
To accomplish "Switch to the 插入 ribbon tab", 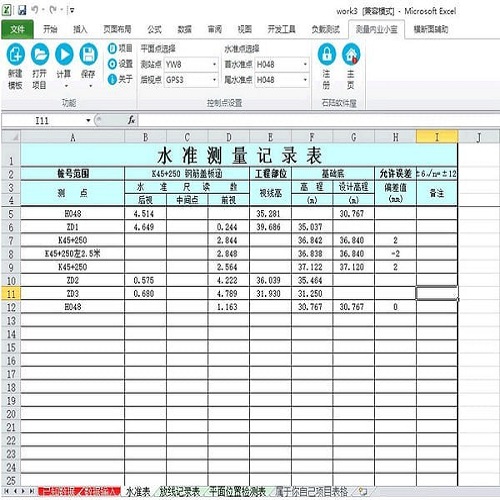I will 80,29.
